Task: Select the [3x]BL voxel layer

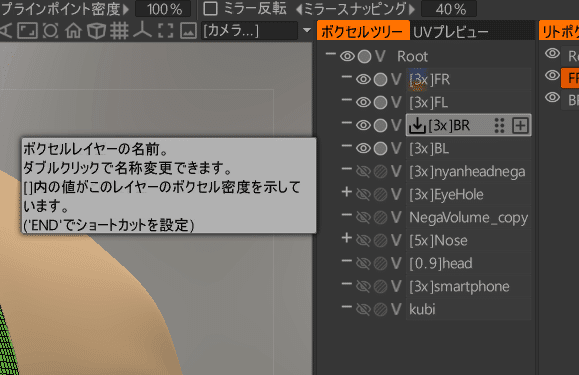Action: point(468,148)
